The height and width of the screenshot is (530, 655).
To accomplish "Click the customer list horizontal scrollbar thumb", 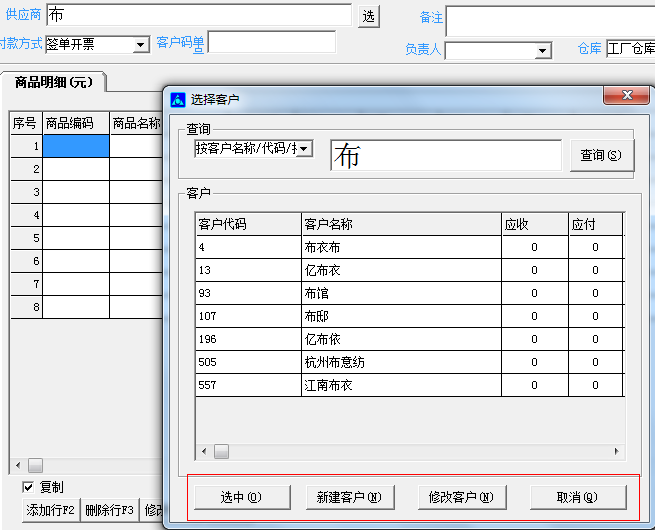I will [x=221, y=451].
